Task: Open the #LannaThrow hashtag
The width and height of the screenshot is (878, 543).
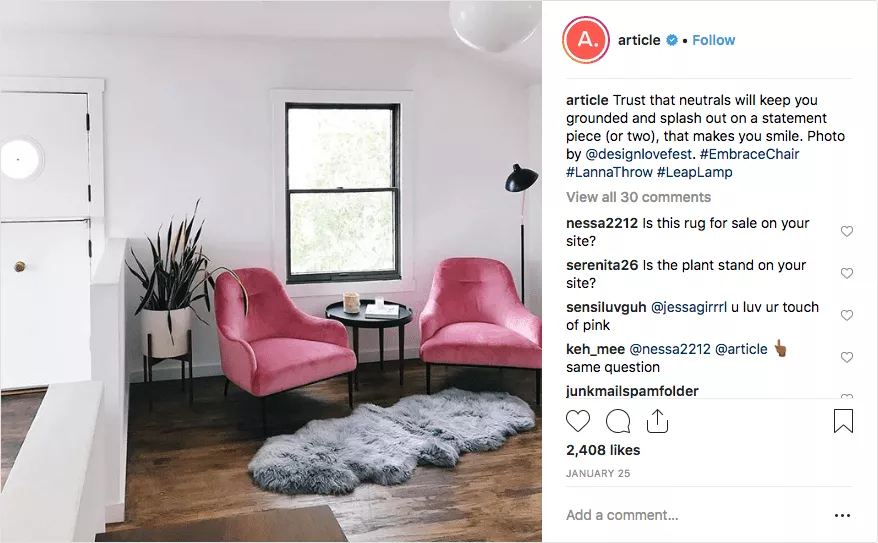Action: (x=609, y=172)
